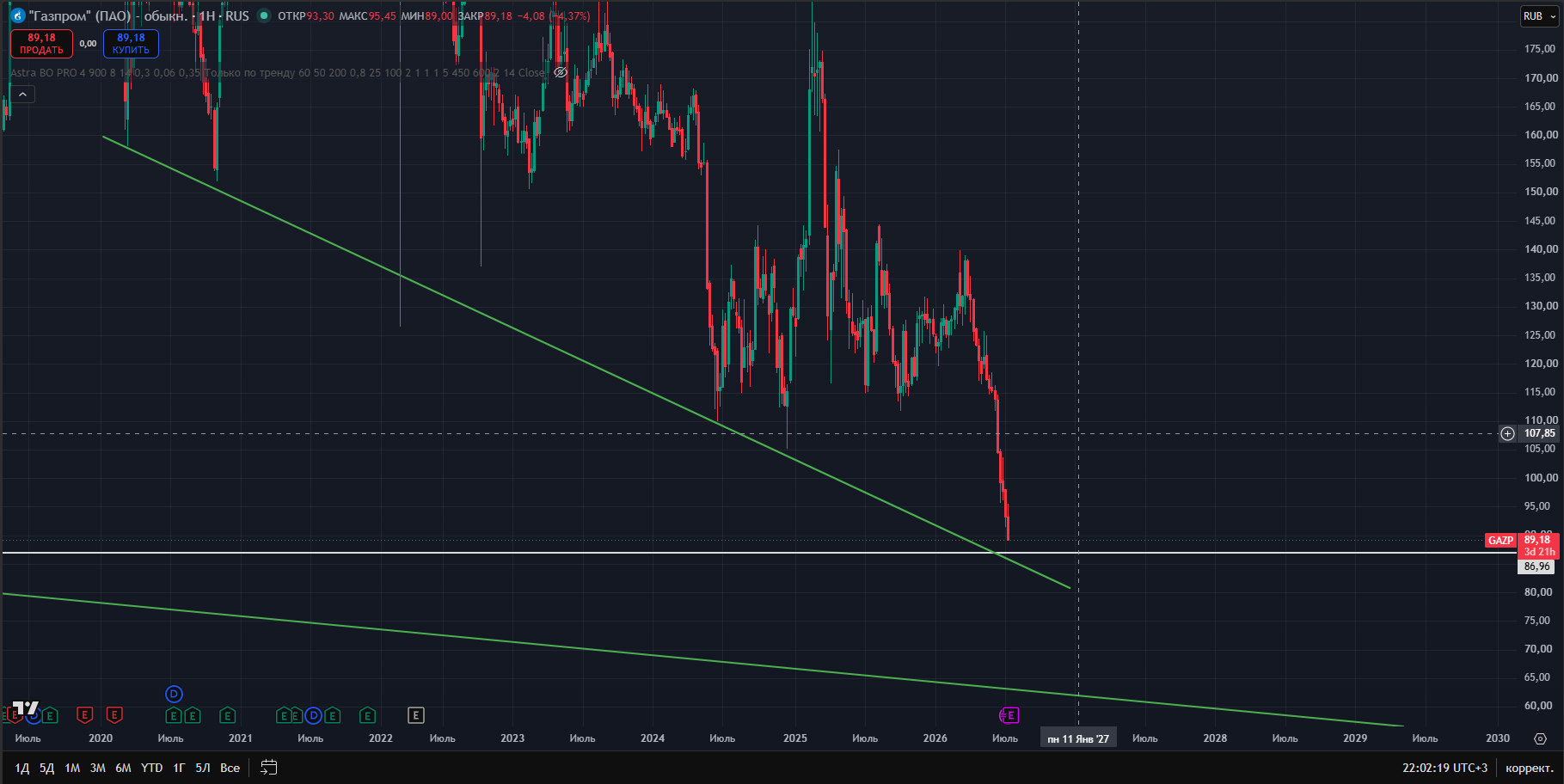The height and width of the screenshot is (784, 1564).
Task: Click the upper blue dividend D marker
Action: (174, 694)
